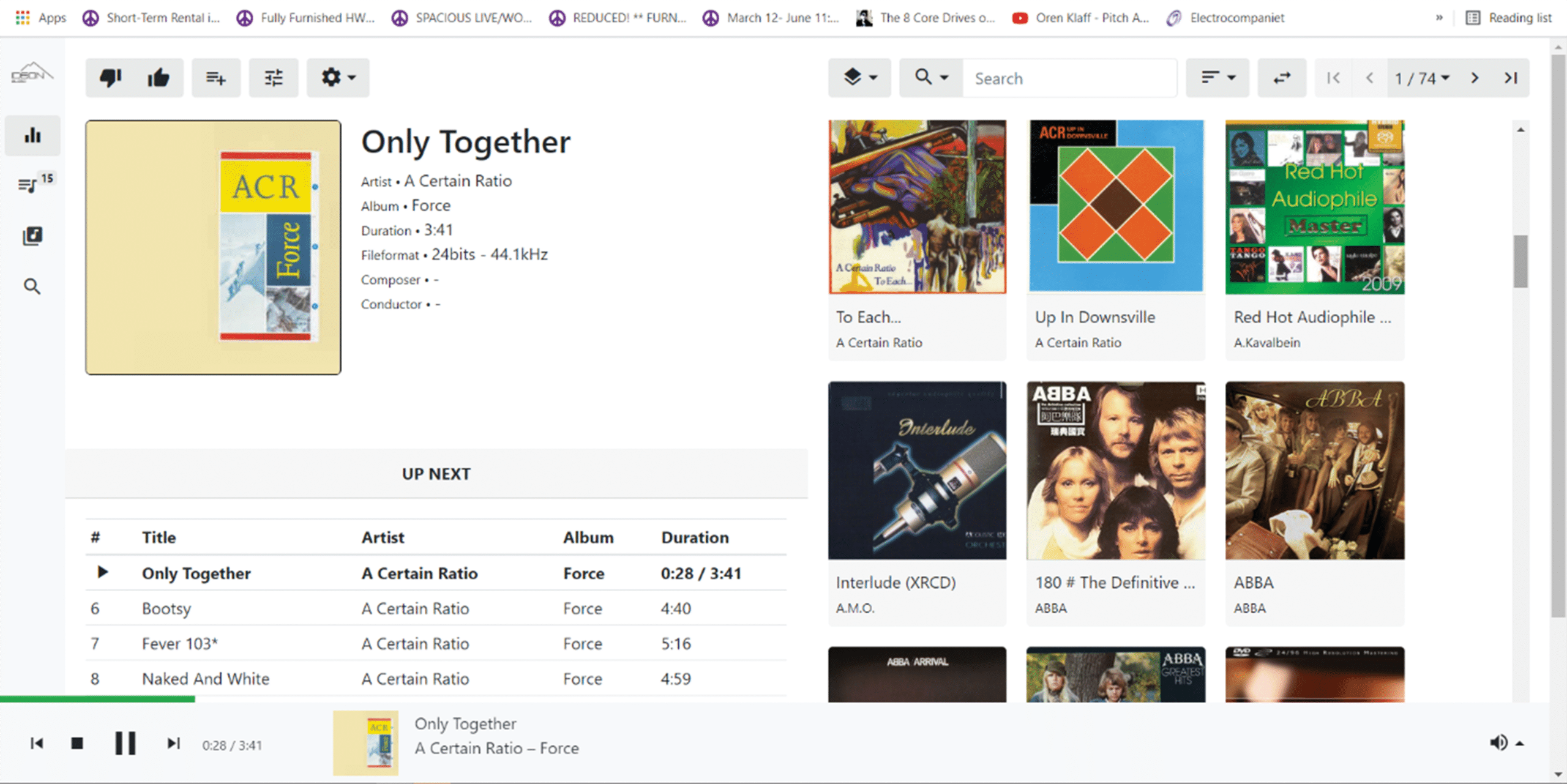Open the now playing bars icon

[x=32, y=135]
